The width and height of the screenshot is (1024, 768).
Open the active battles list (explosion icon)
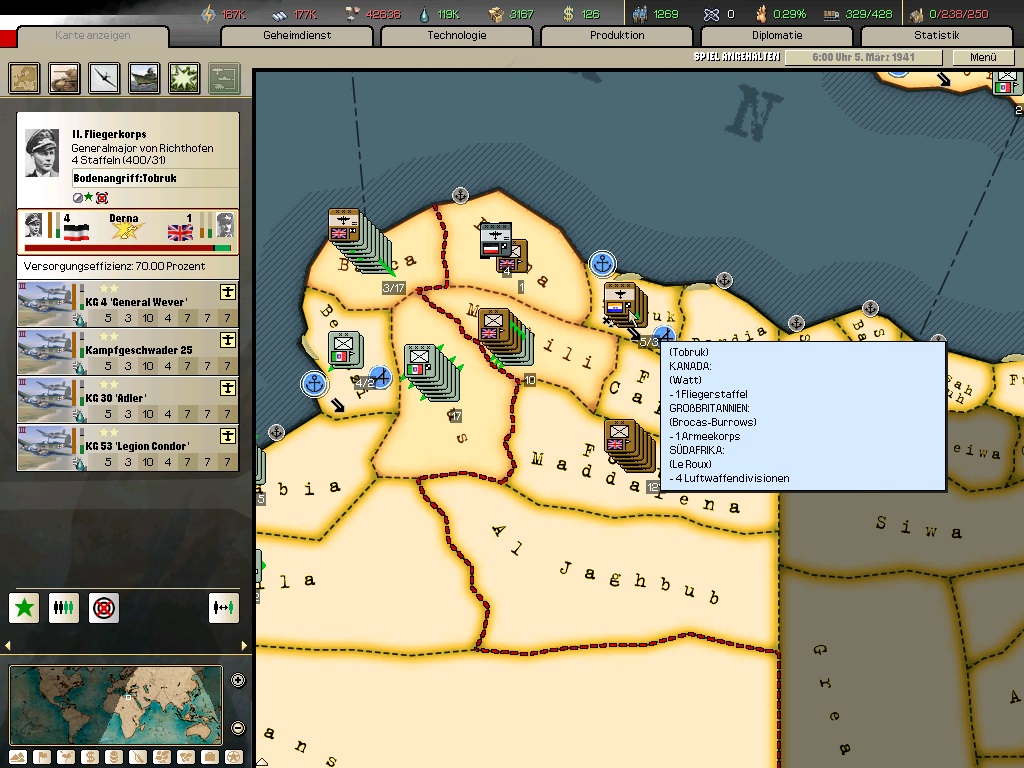click(x=184, y=77)
